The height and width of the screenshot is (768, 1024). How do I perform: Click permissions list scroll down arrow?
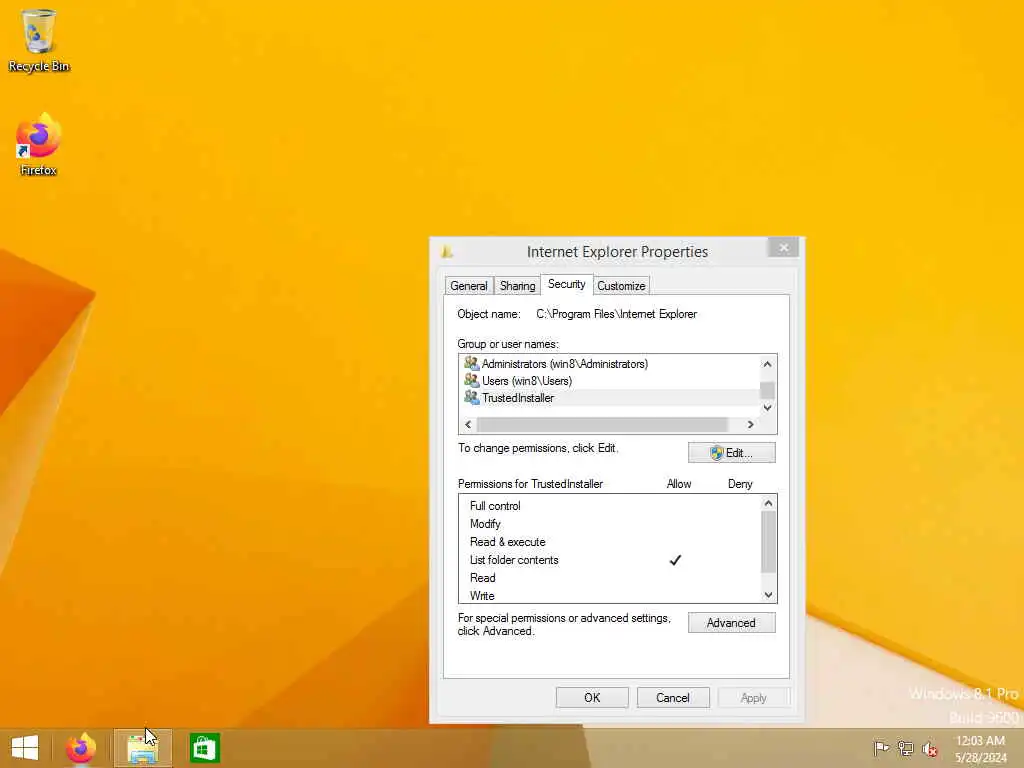(768, 595)
